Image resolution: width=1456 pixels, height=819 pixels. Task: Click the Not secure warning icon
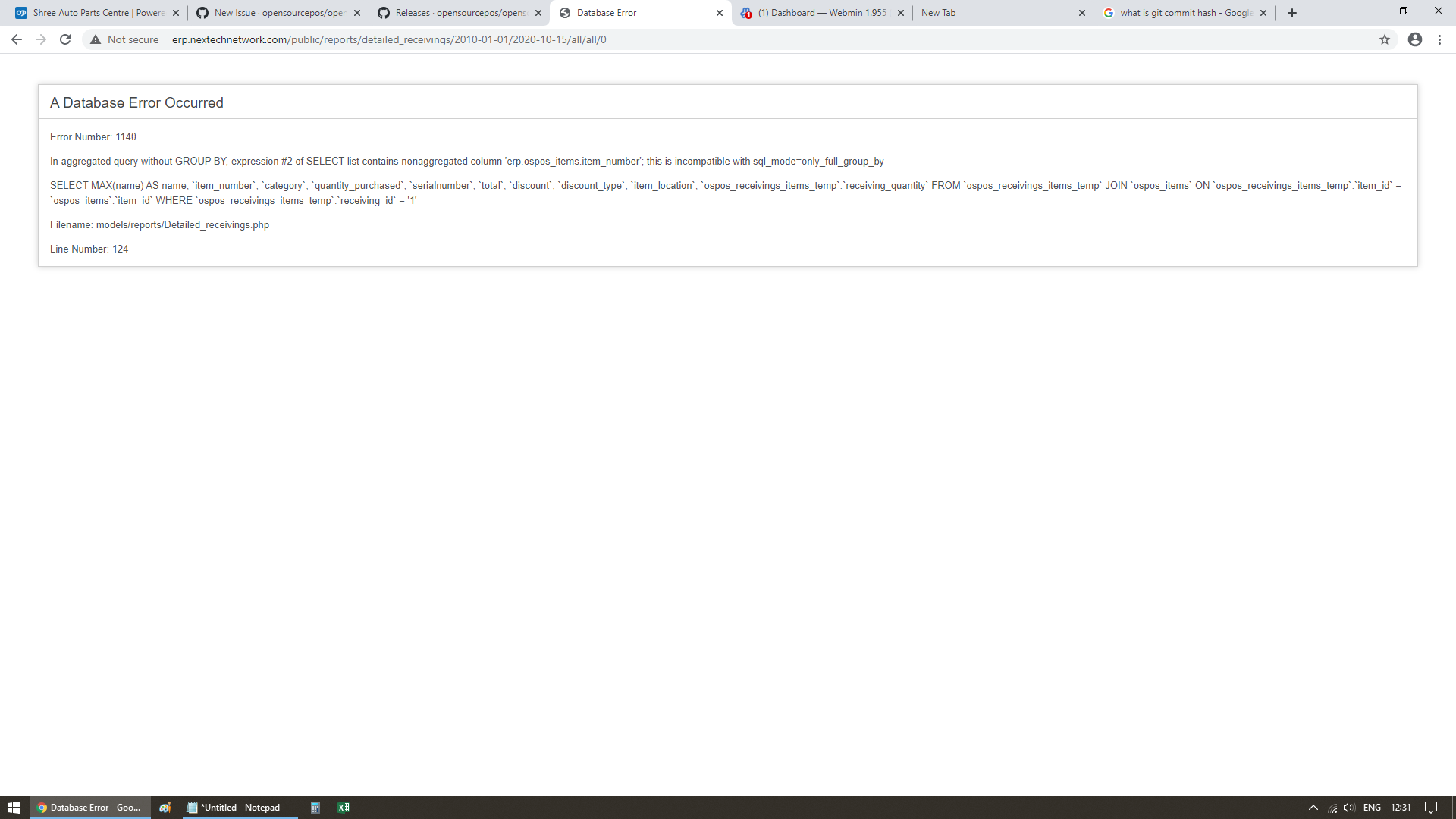pos(96,39)
